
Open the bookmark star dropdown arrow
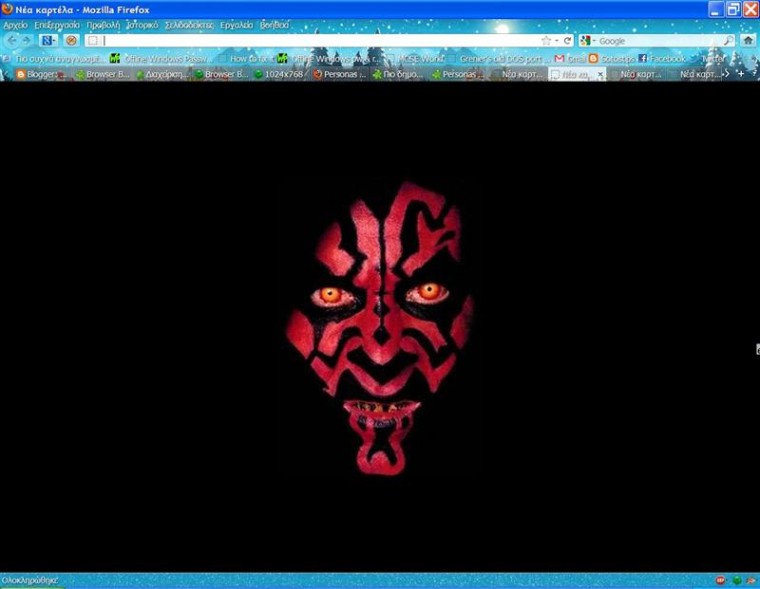coord(556,41)
